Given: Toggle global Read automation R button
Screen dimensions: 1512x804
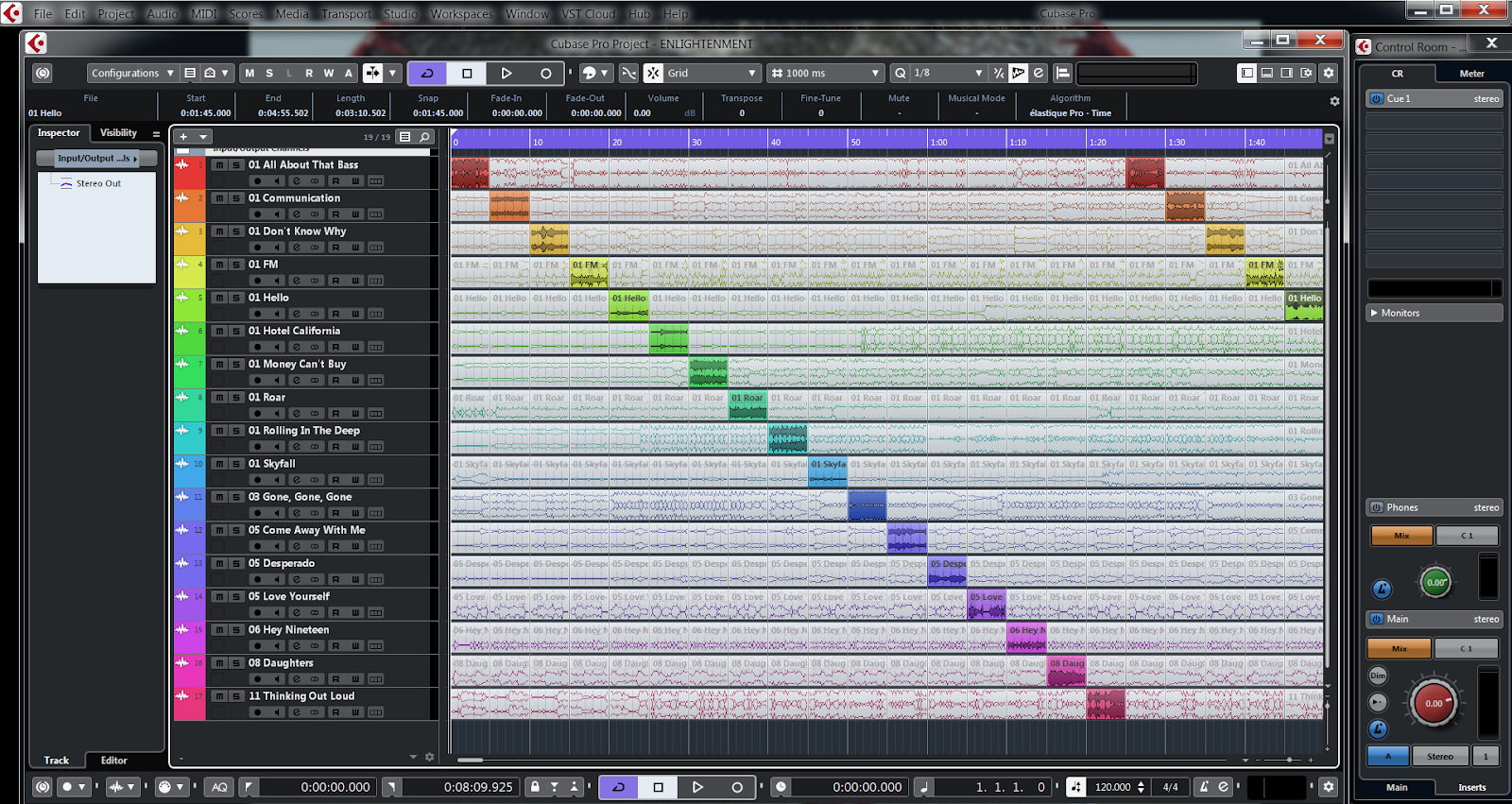Looking at the screenshot, I should click(309, 73).
